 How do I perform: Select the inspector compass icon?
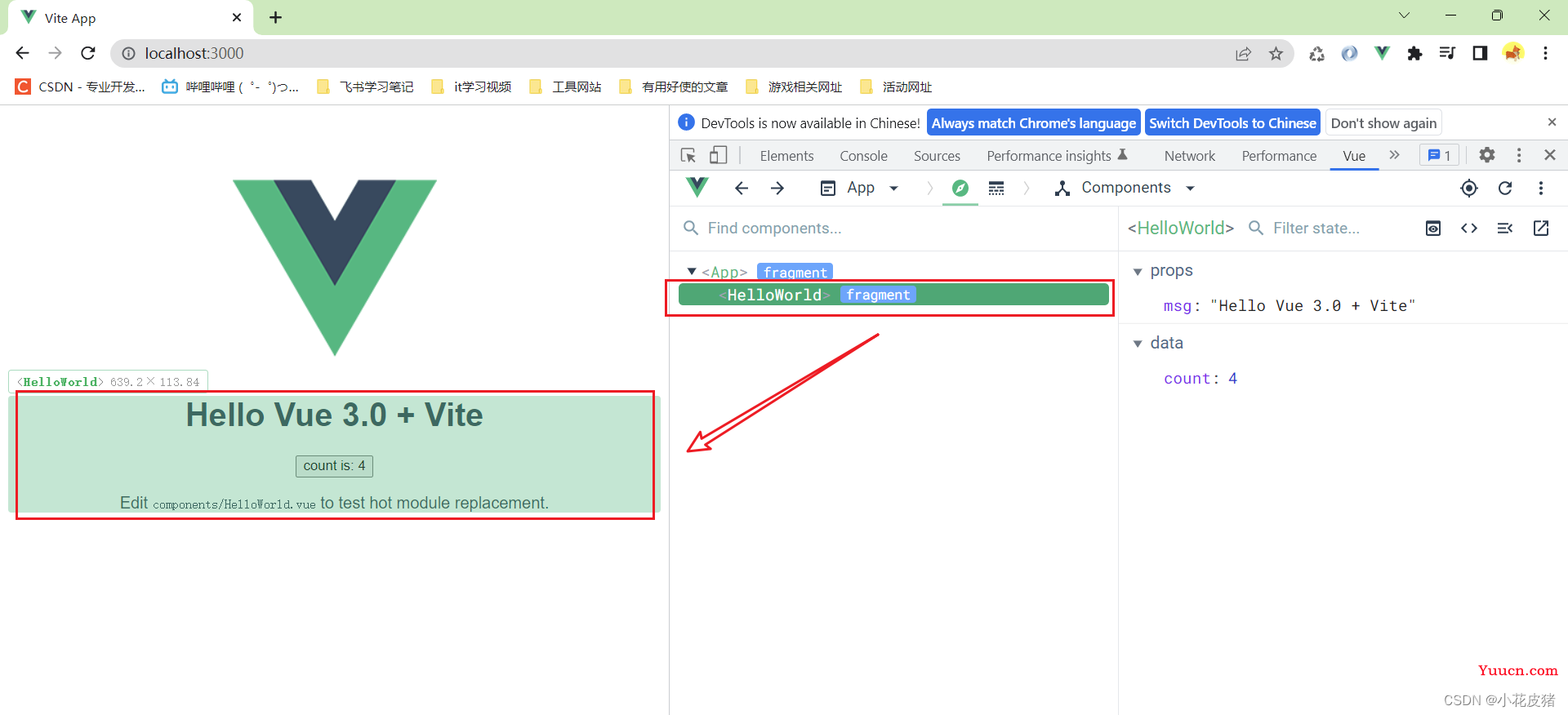tap(960, 189)
